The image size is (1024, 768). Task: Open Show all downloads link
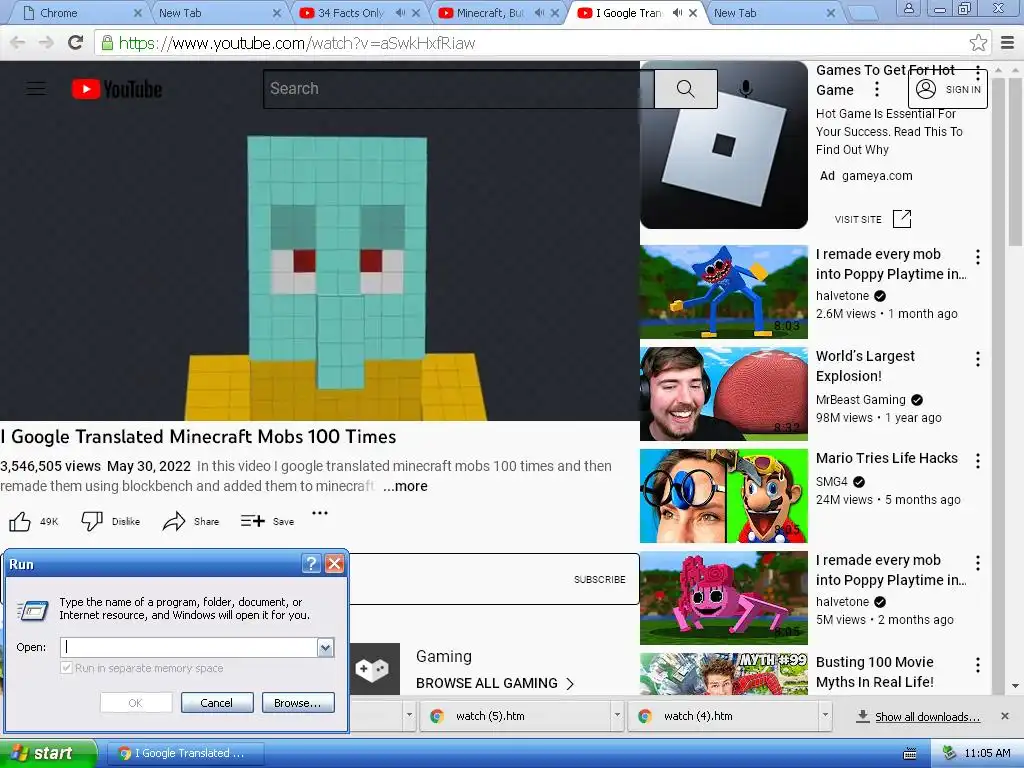pos(927,716)
